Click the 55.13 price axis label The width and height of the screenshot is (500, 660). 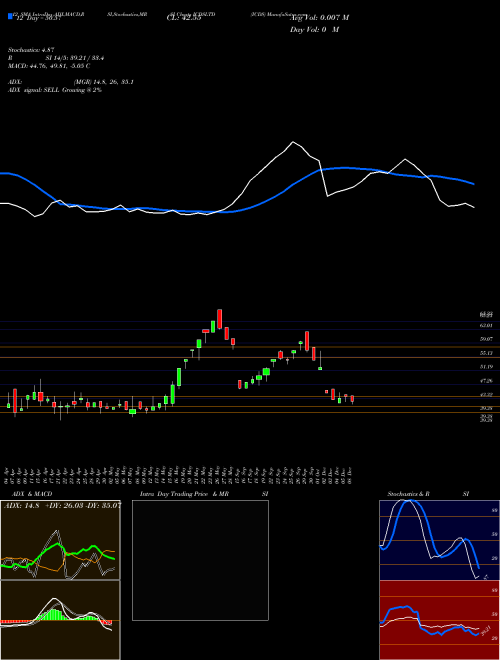click(x=487, y=353)
